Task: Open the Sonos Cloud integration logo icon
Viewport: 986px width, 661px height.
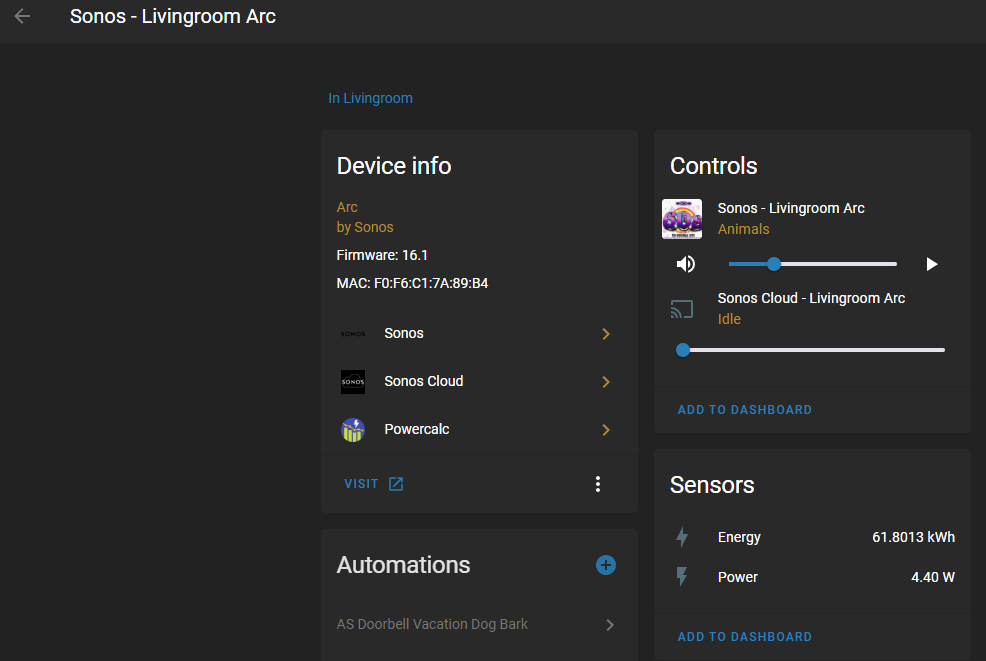Action: (352, 381)
